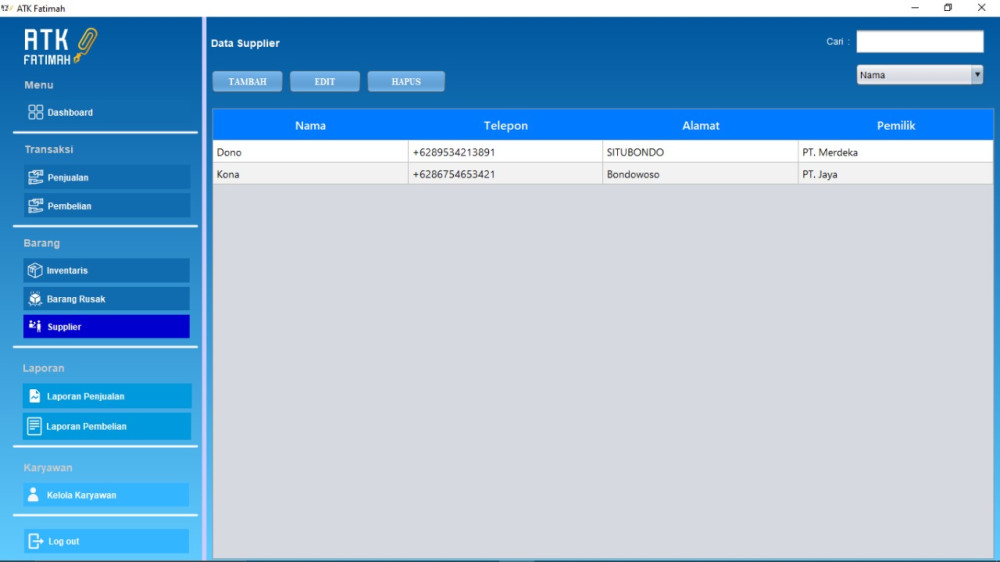Screen dimensions: 1000x562
Task: Click the EDIT button
Action: [x=325, y=82]
